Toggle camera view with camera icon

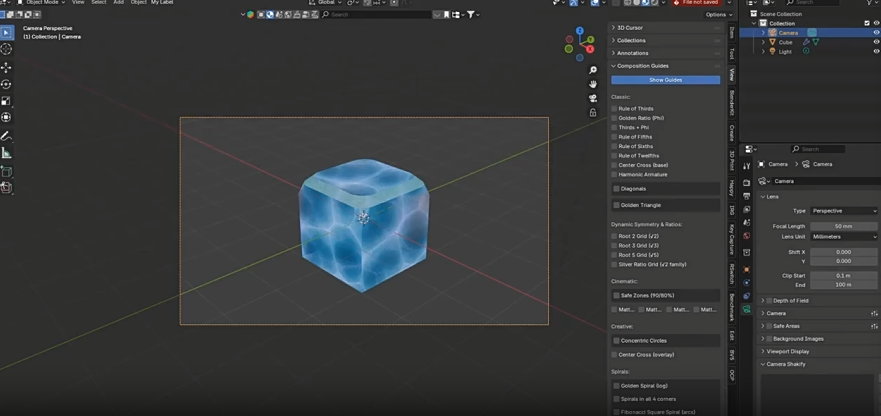[593, 98]
